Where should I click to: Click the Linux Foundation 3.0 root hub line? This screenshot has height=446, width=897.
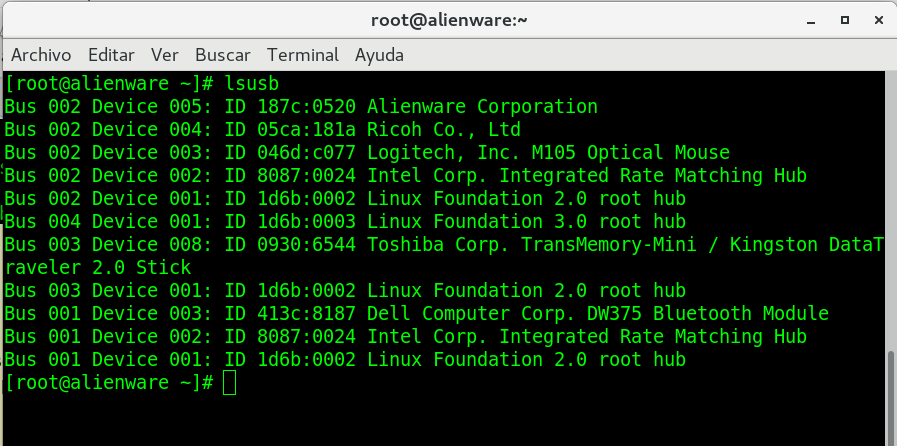344,221
